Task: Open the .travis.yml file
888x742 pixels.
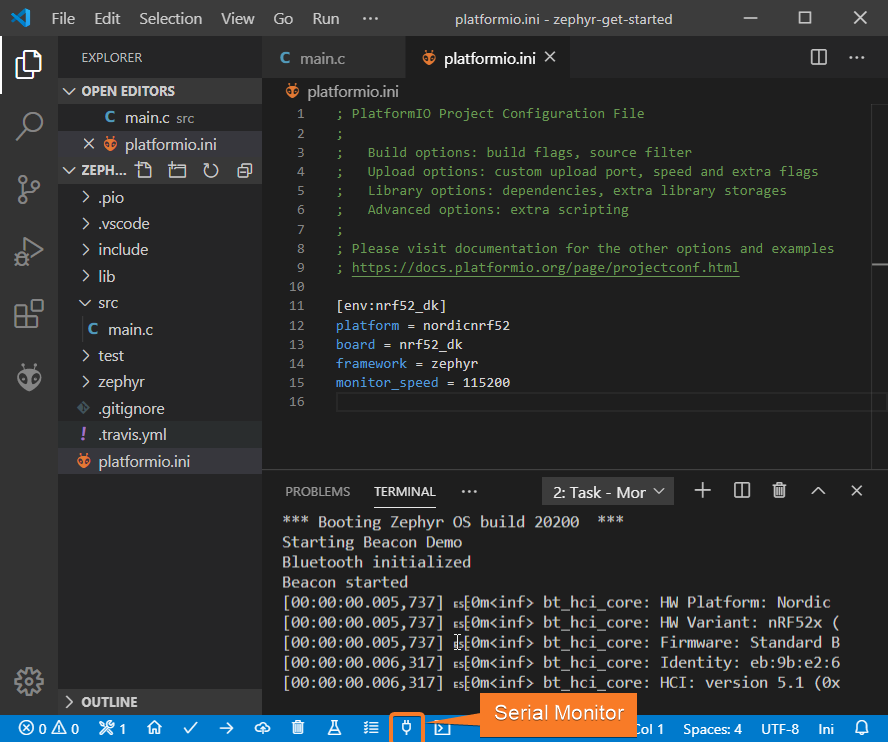Action: pos(159,434)
